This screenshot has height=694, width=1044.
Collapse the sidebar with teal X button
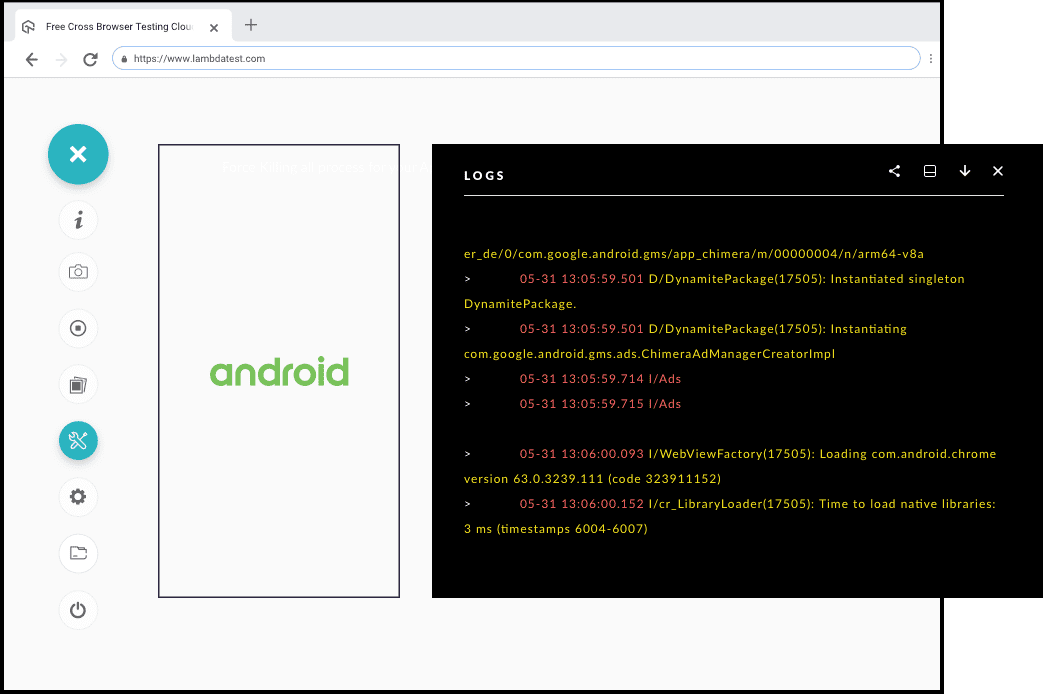[x=78, y=154]
